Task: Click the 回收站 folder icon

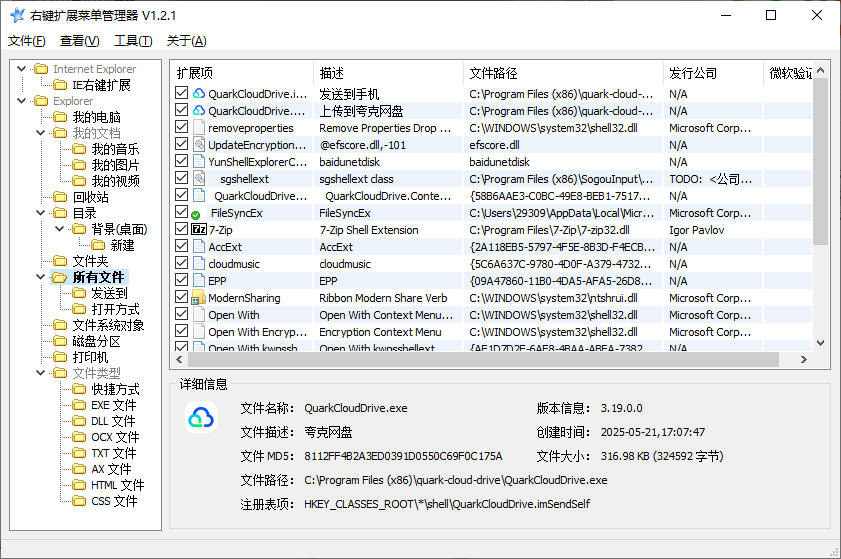Action: [60, 197]
